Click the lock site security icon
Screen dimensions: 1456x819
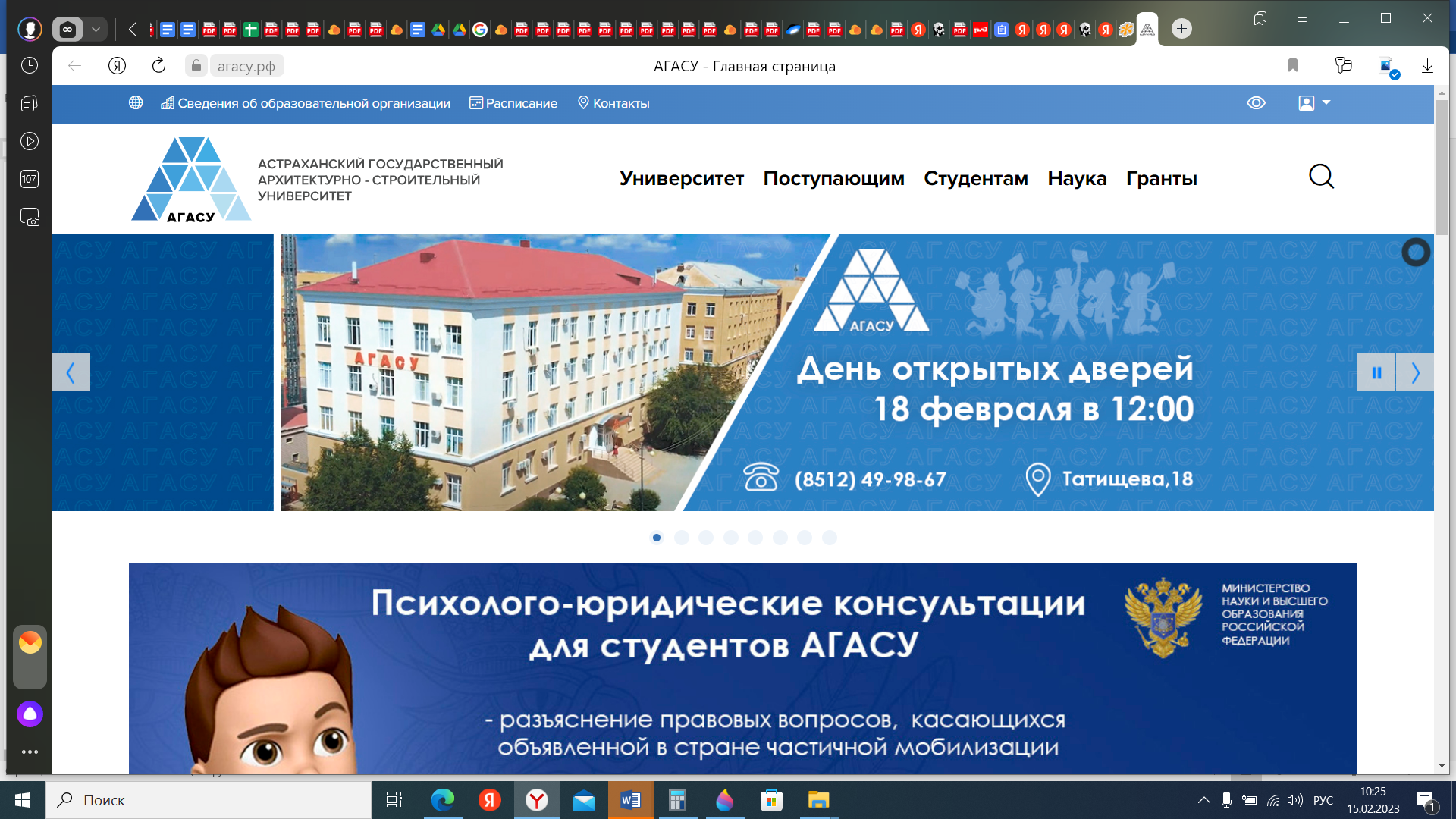pyautogui.click(x=196, y=66)
